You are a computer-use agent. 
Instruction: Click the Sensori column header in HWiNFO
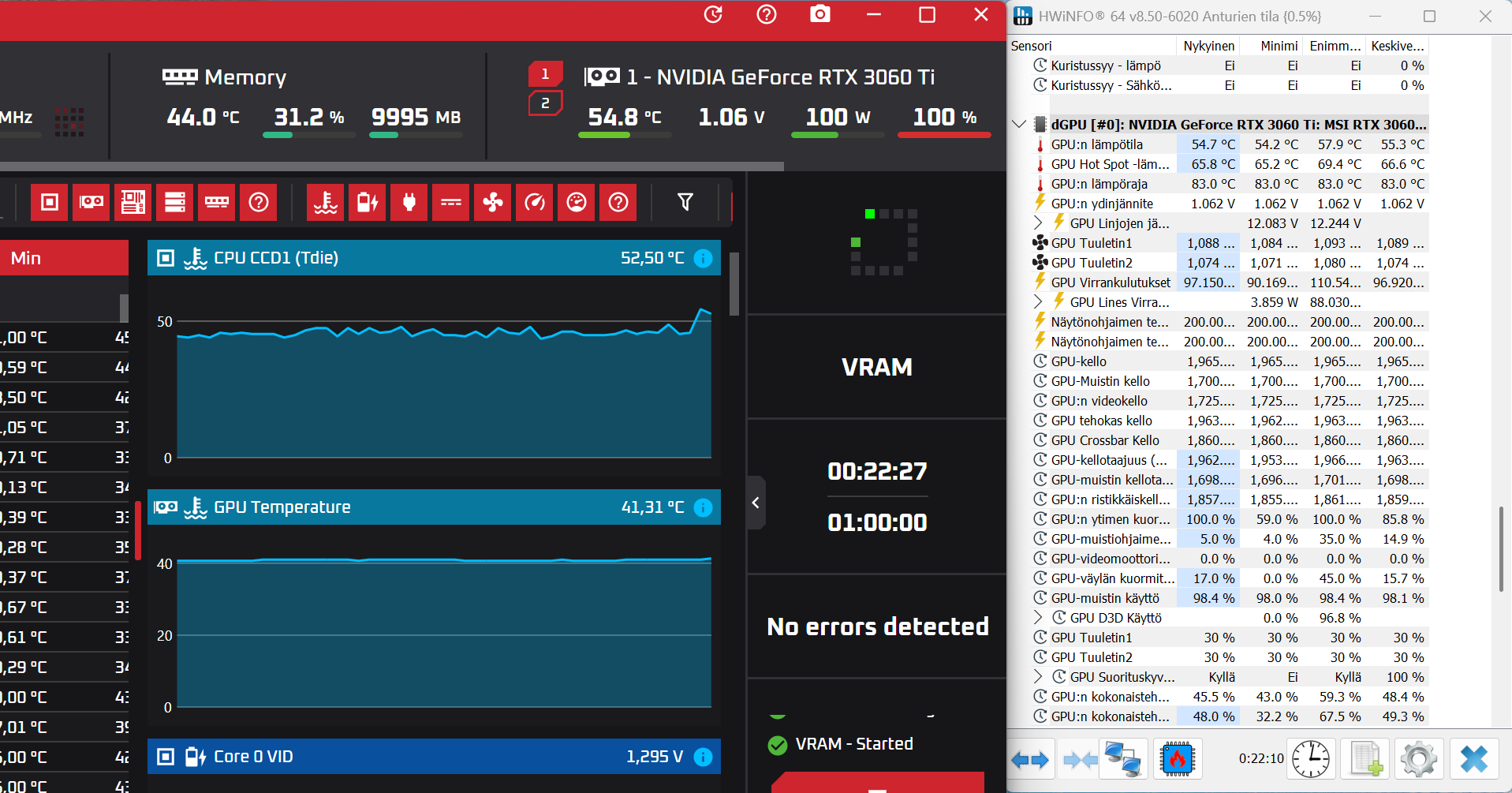(x=1092, y=46)
